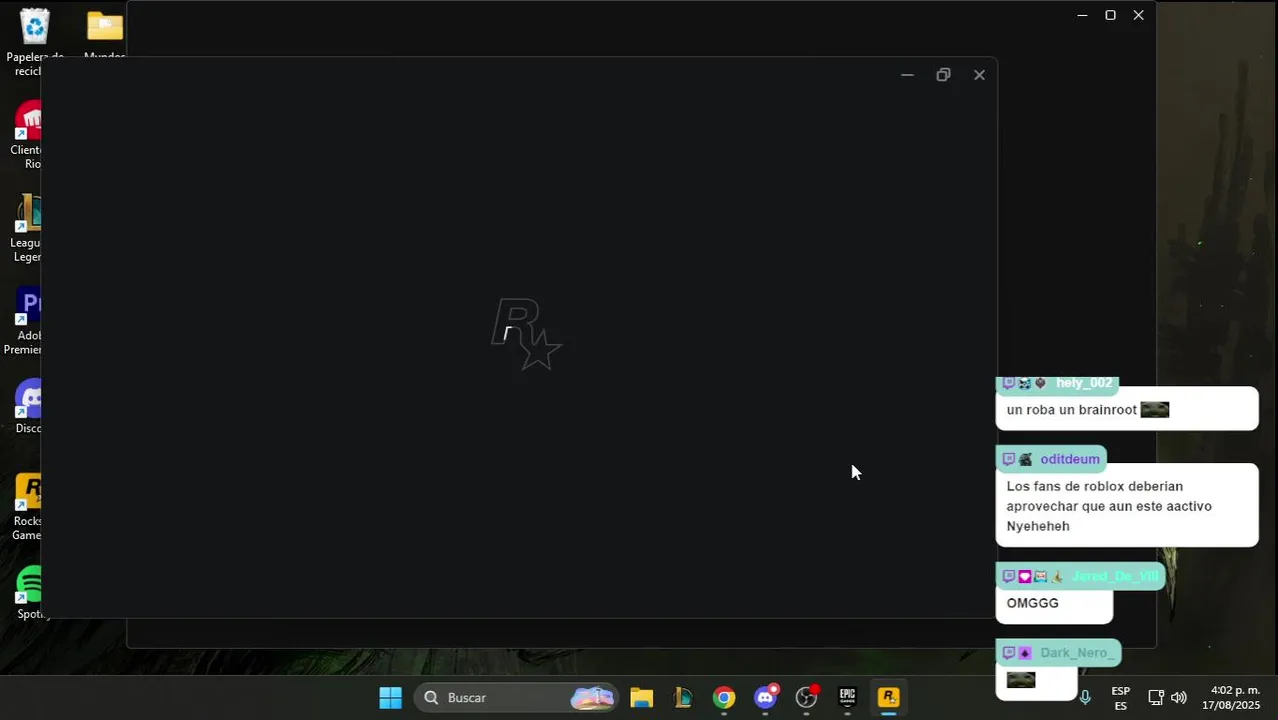Click the chat message 'un roba un brainroot'
The image size is (1278, 720).
(x=1071, y=410)
